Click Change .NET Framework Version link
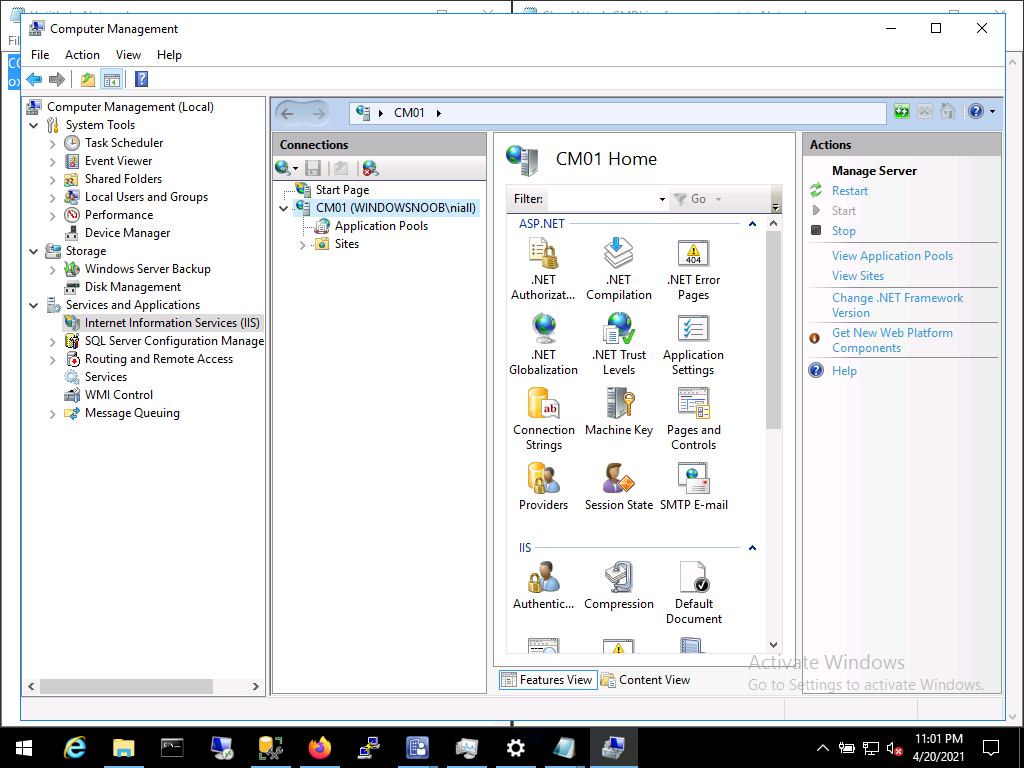 pos(897,305)
